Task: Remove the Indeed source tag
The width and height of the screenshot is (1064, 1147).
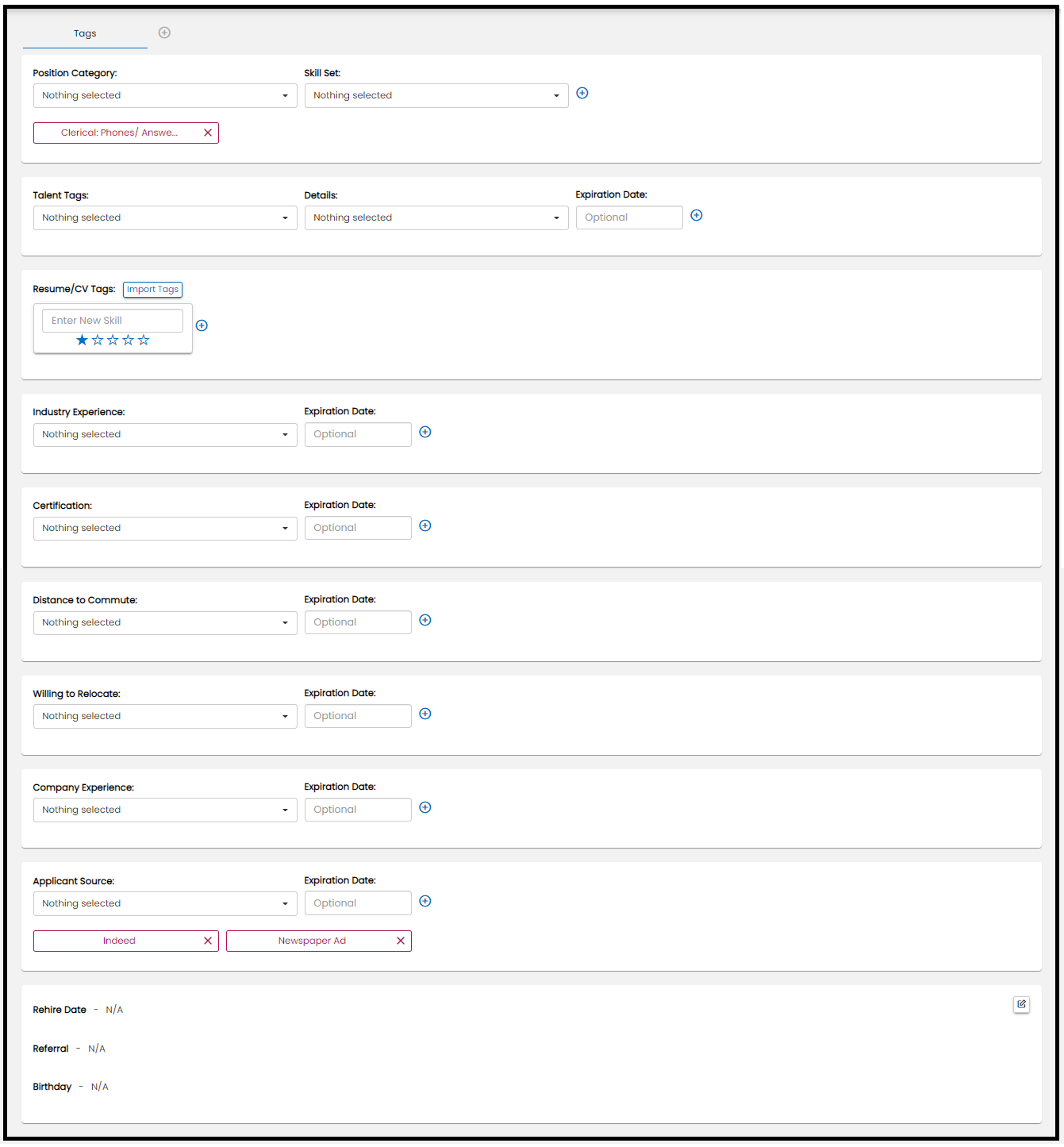Action: tap(208, 941)
